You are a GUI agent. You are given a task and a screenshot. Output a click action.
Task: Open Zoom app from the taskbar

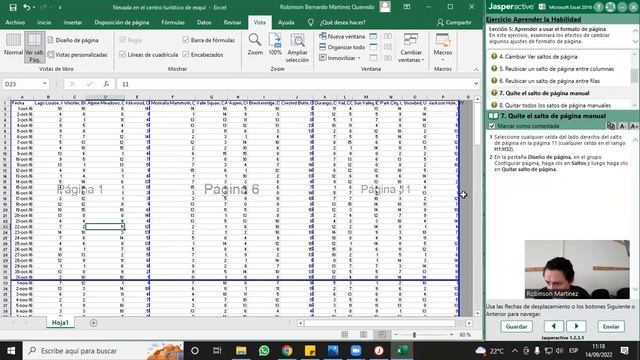point(356,351)
